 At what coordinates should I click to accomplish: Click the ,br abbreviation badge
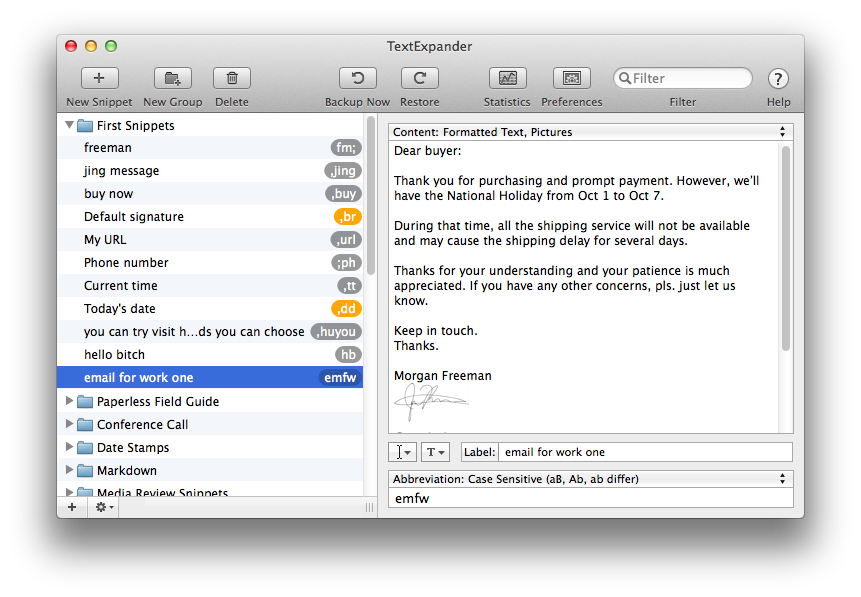tap(348, 216)
